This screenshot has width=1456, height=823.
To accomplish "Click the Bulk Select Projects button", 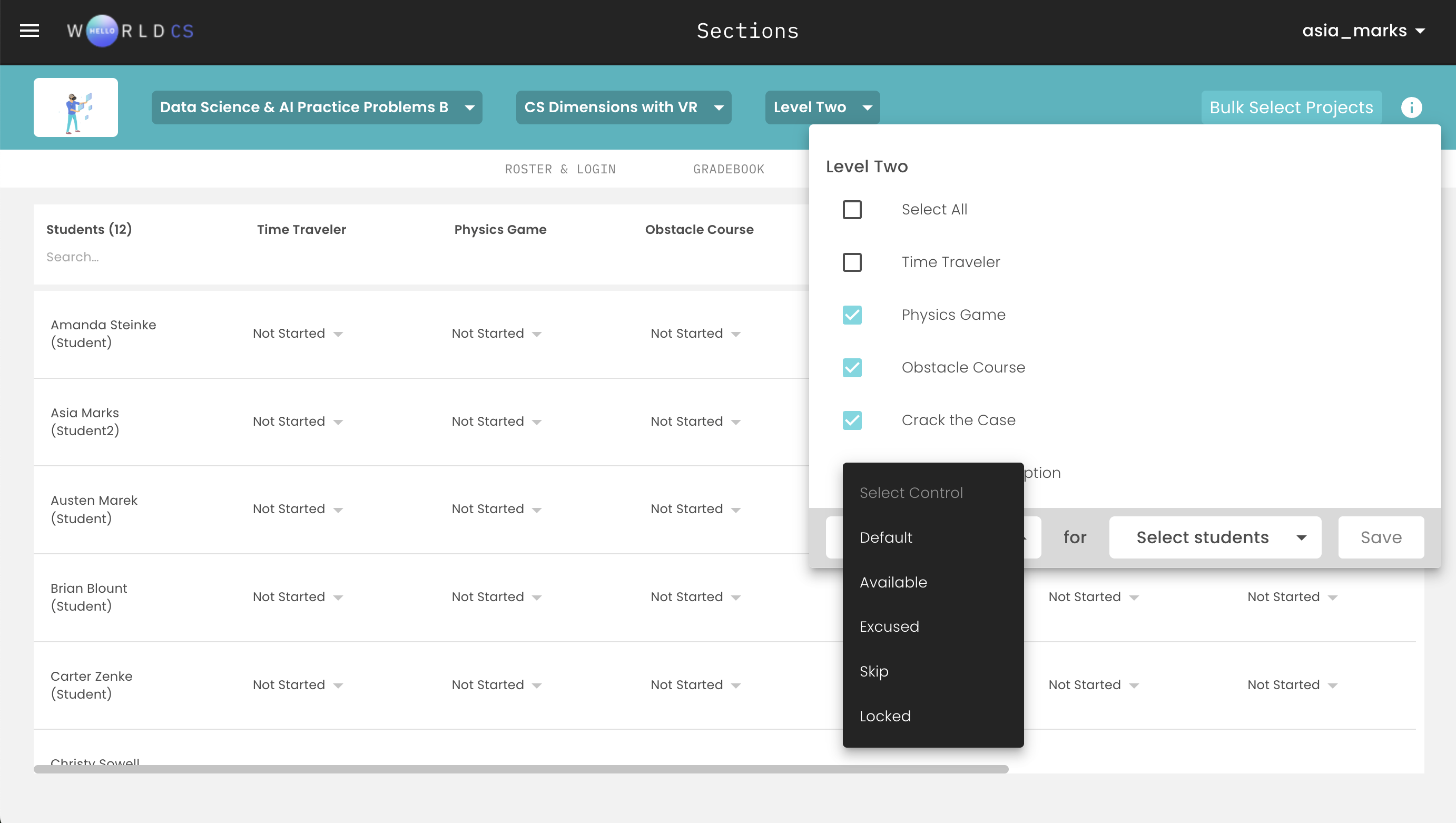I will 1291,107.
